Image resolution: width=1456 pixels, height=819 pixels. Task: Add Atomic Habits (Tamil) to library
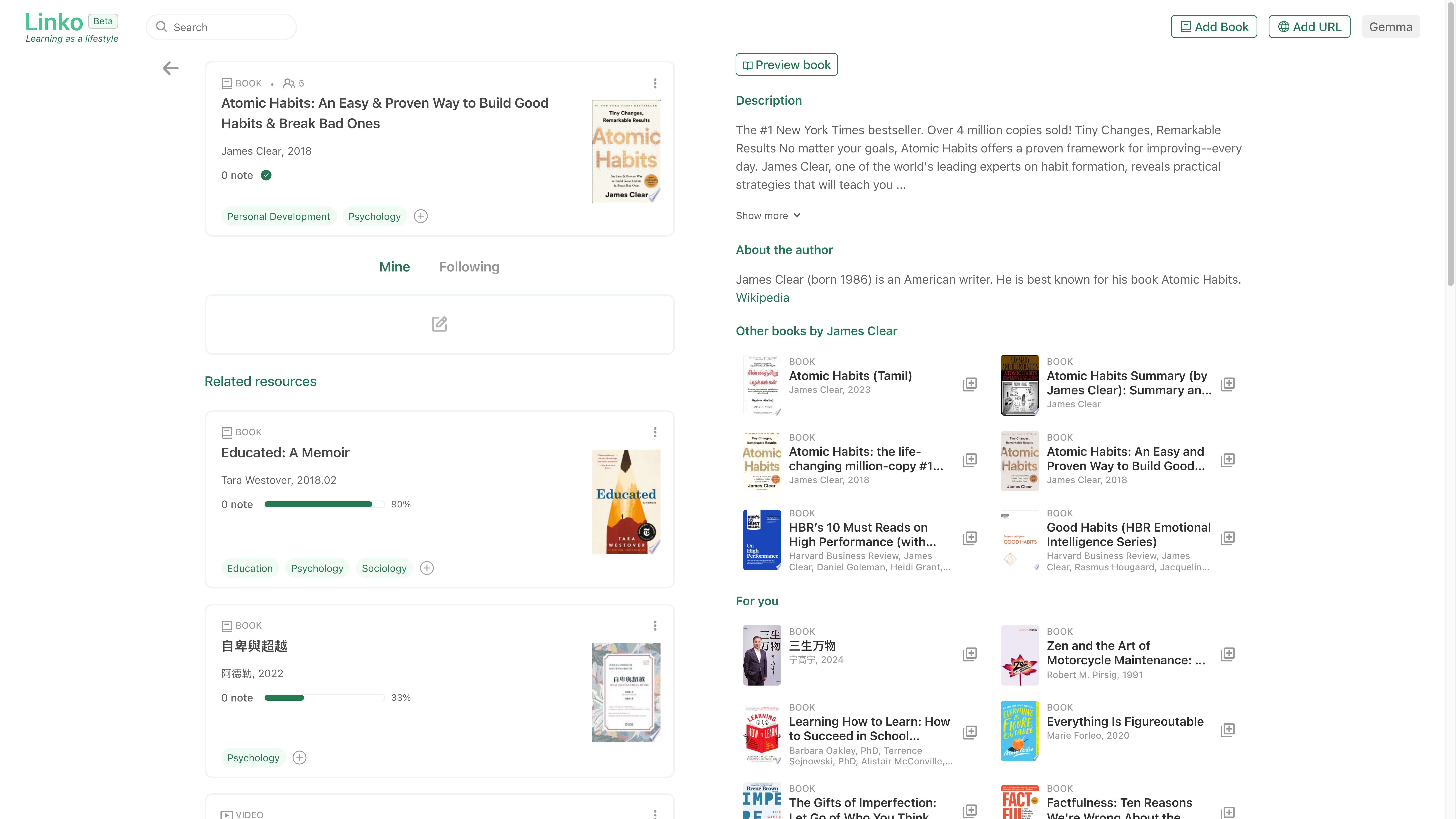[x=969, y=384]
